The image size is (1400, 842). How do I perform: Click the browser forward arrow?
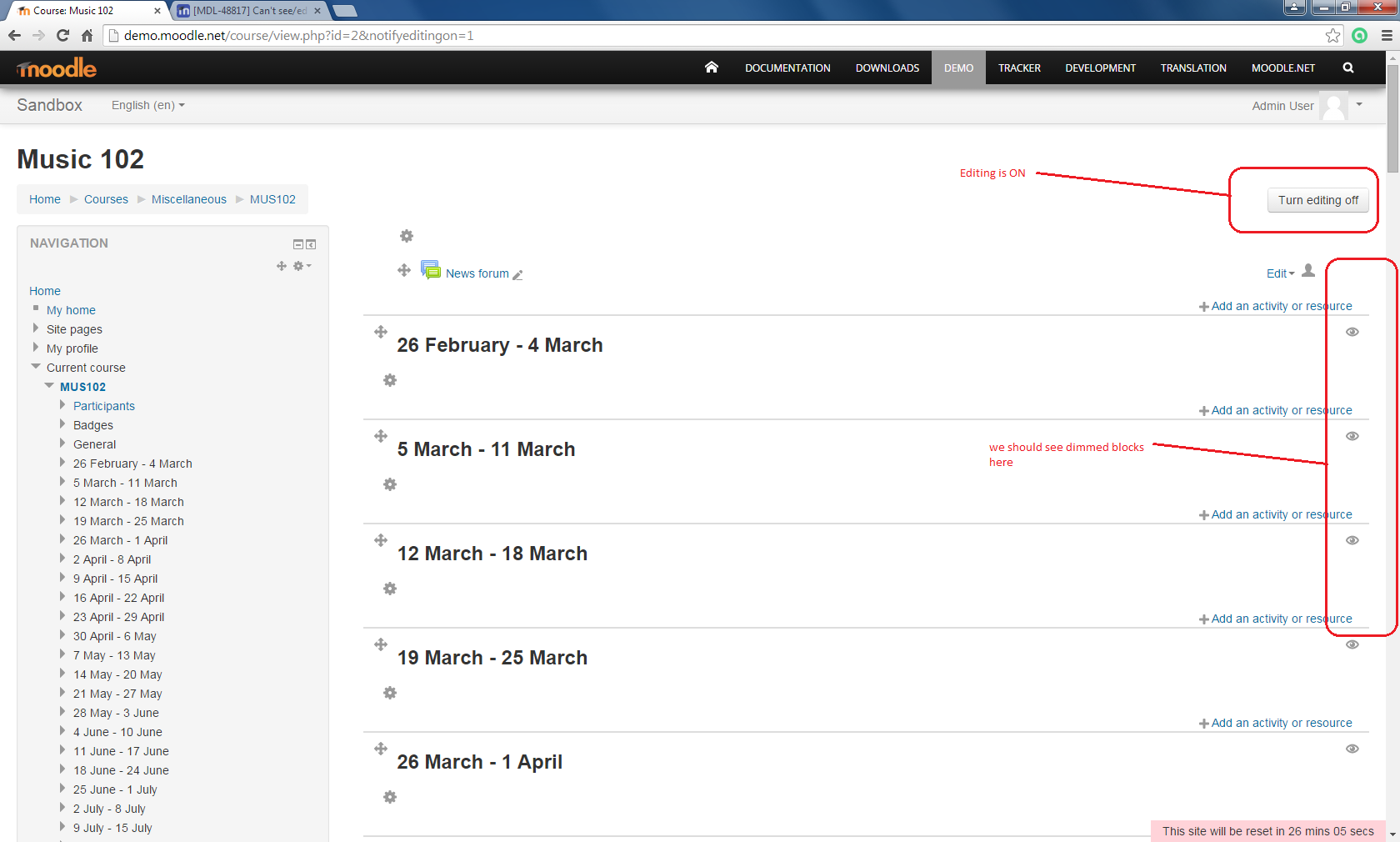coord(38,35)
